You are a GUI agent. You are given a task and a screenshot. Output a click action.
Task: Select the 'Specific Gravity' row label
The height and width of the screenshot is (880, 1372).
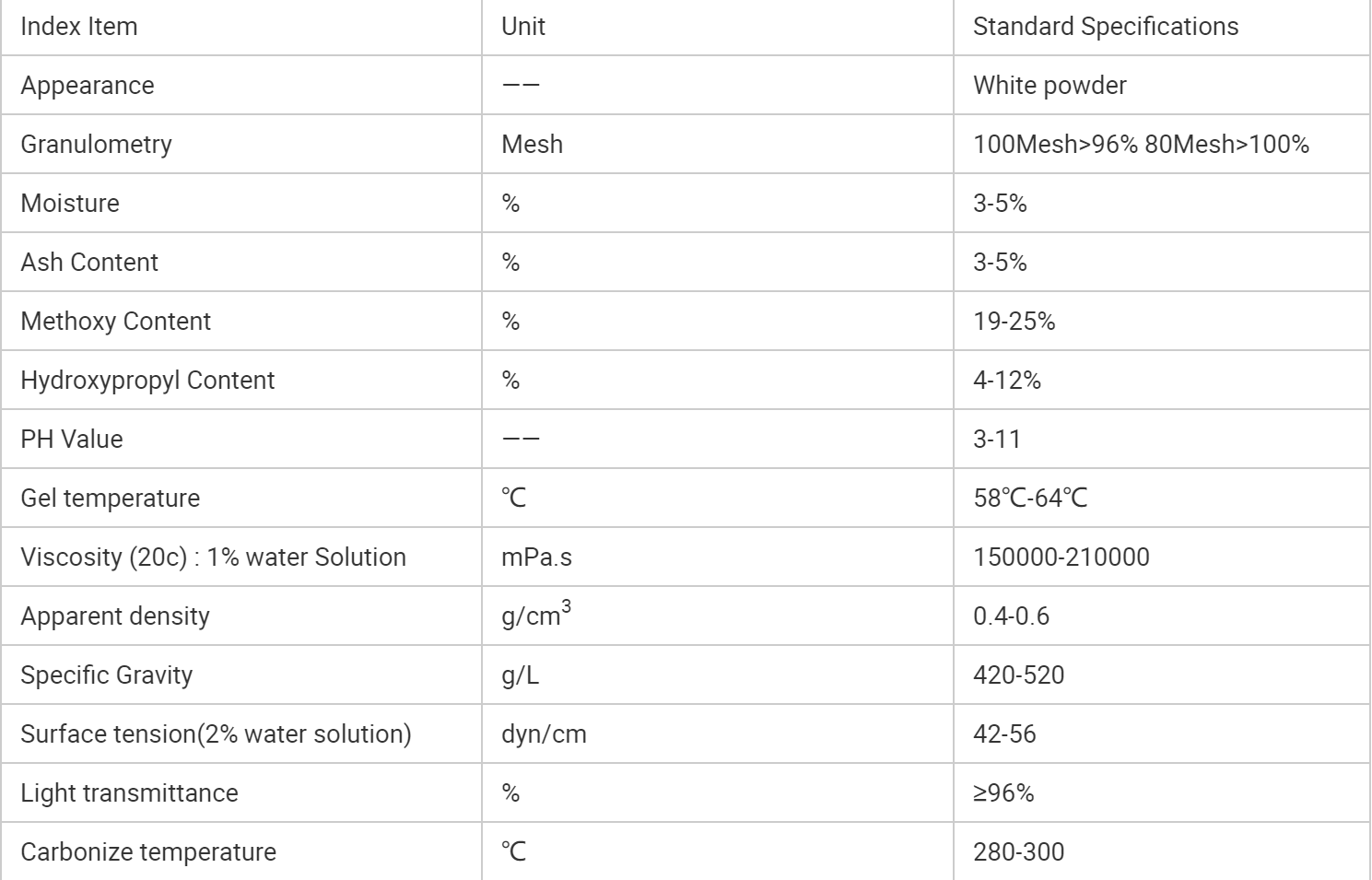[x=106, y=675]
